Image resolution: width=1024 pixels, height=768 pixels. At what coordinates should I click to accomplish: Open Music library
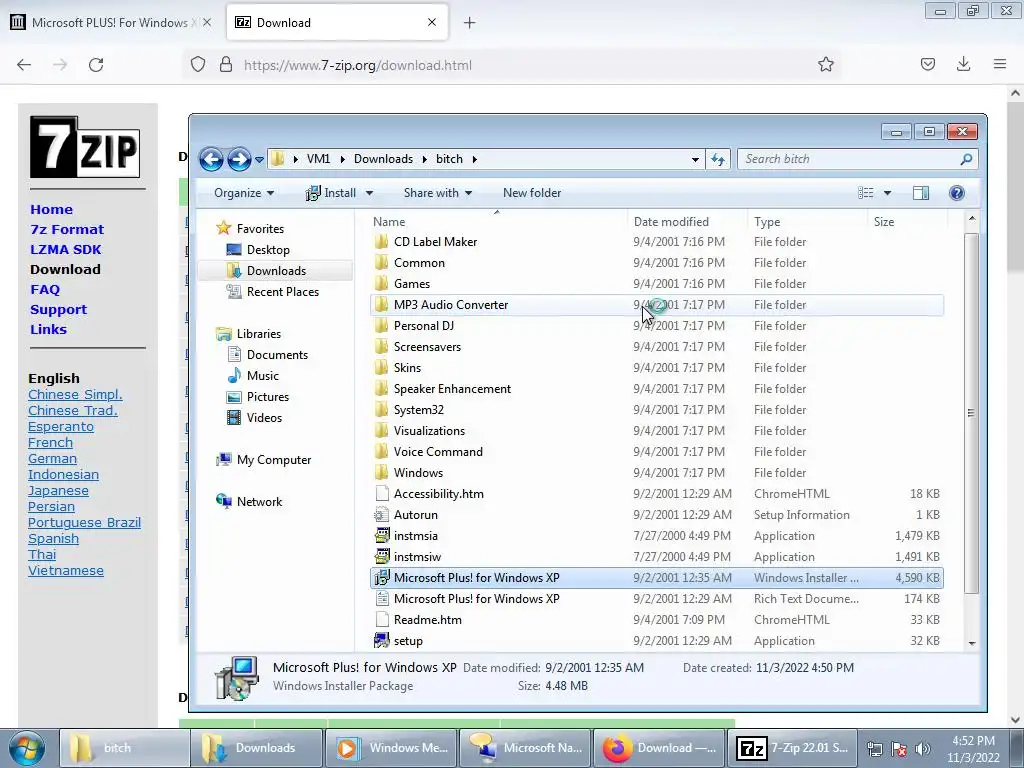[x=263, y=376]
